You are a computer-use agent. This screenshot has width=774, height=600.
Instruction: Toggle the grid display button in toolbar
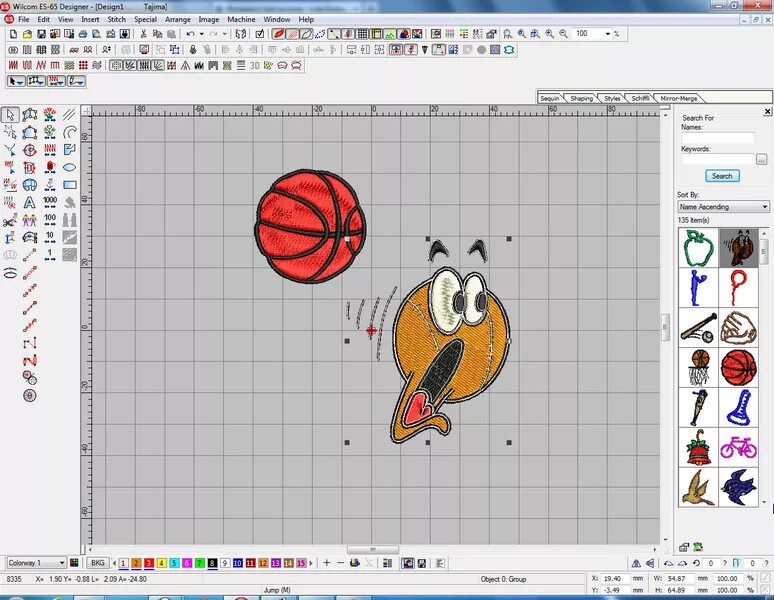[x=363, y=34]
